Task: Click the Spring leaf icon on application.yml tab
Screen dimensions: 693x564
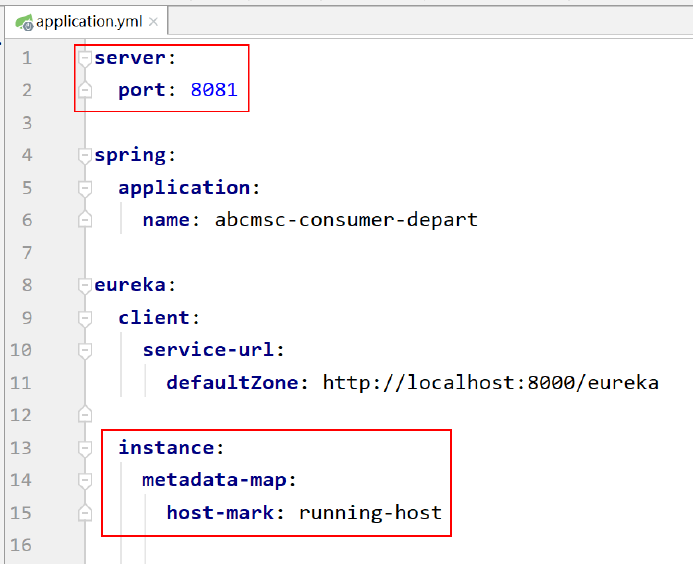Action: [19, 21]
